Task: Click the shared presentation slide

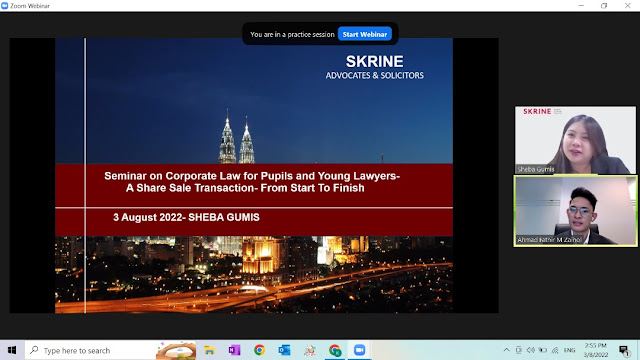Action: pos(254,176)
